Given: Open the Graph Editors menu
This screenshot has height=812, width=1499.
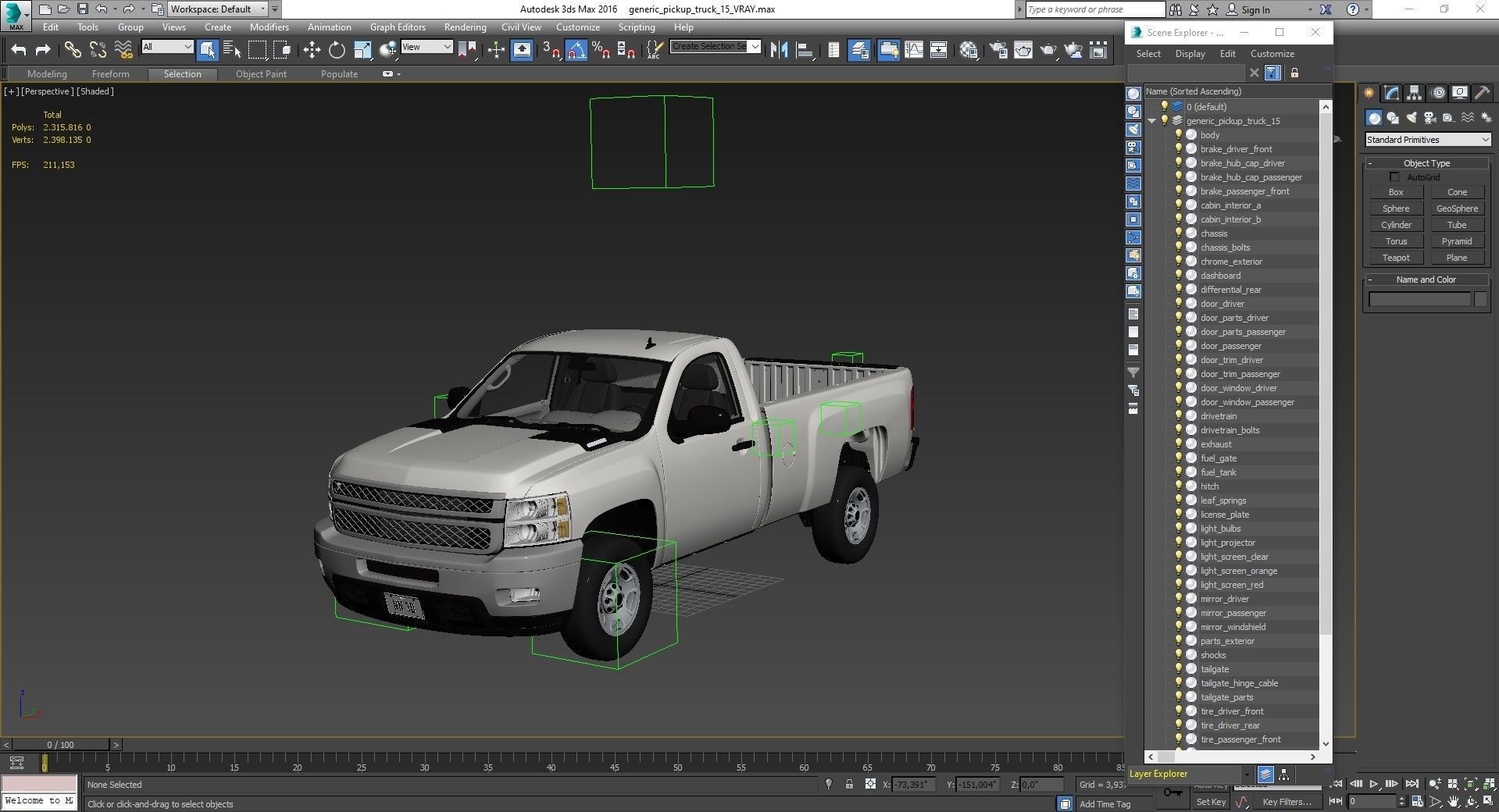Looking at the screenshot, I should tap(398, 27).
